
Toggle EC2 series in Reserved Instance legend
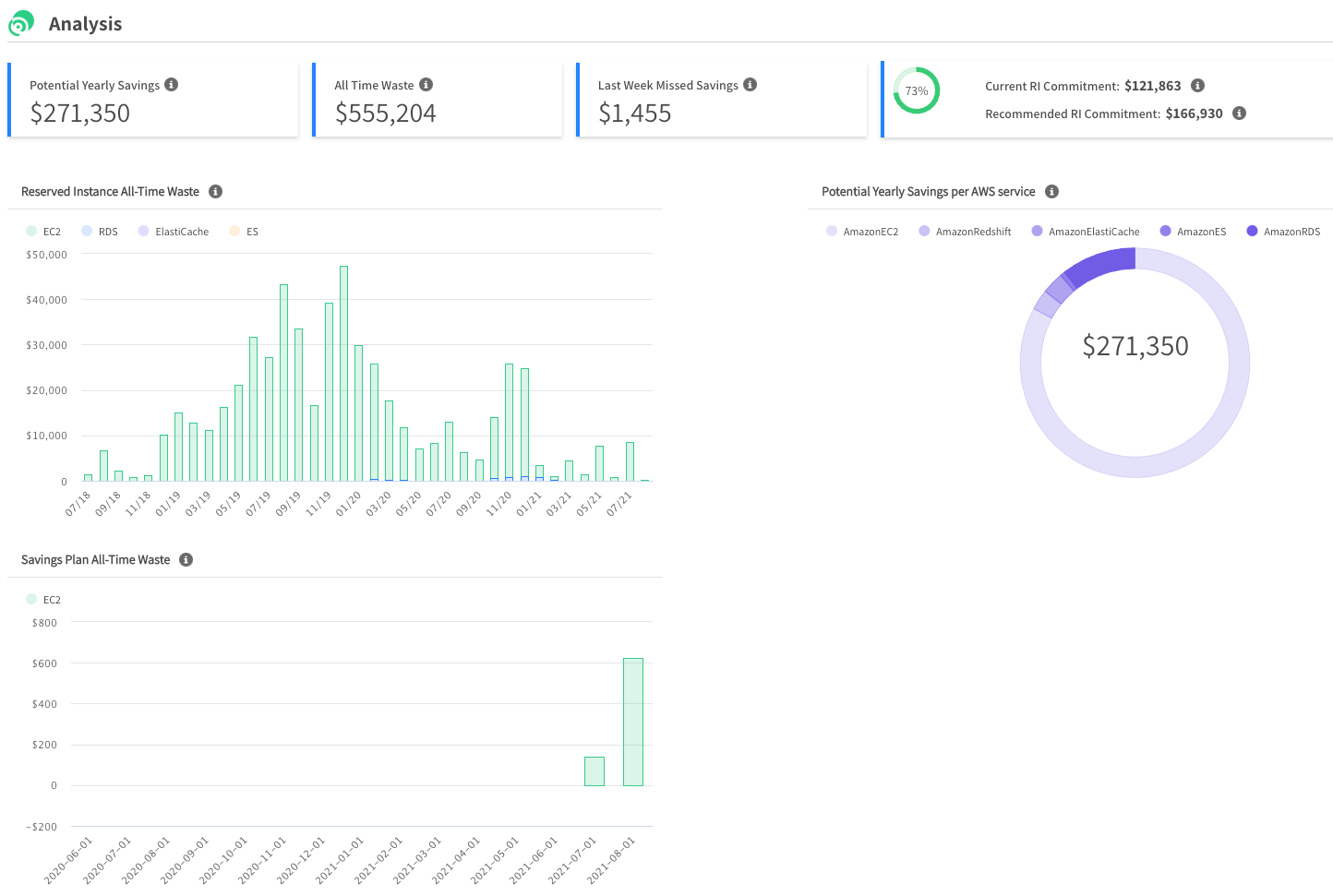43,232
